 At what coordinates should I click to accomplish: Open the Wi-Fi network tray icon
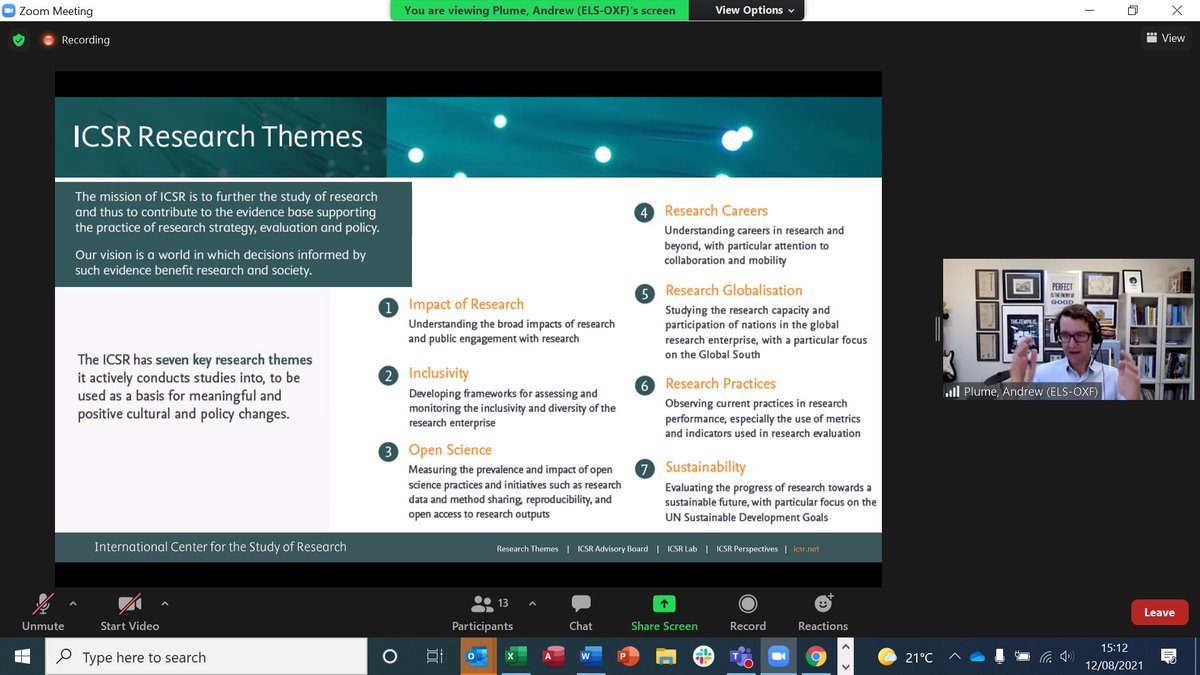coord(1046,657)
